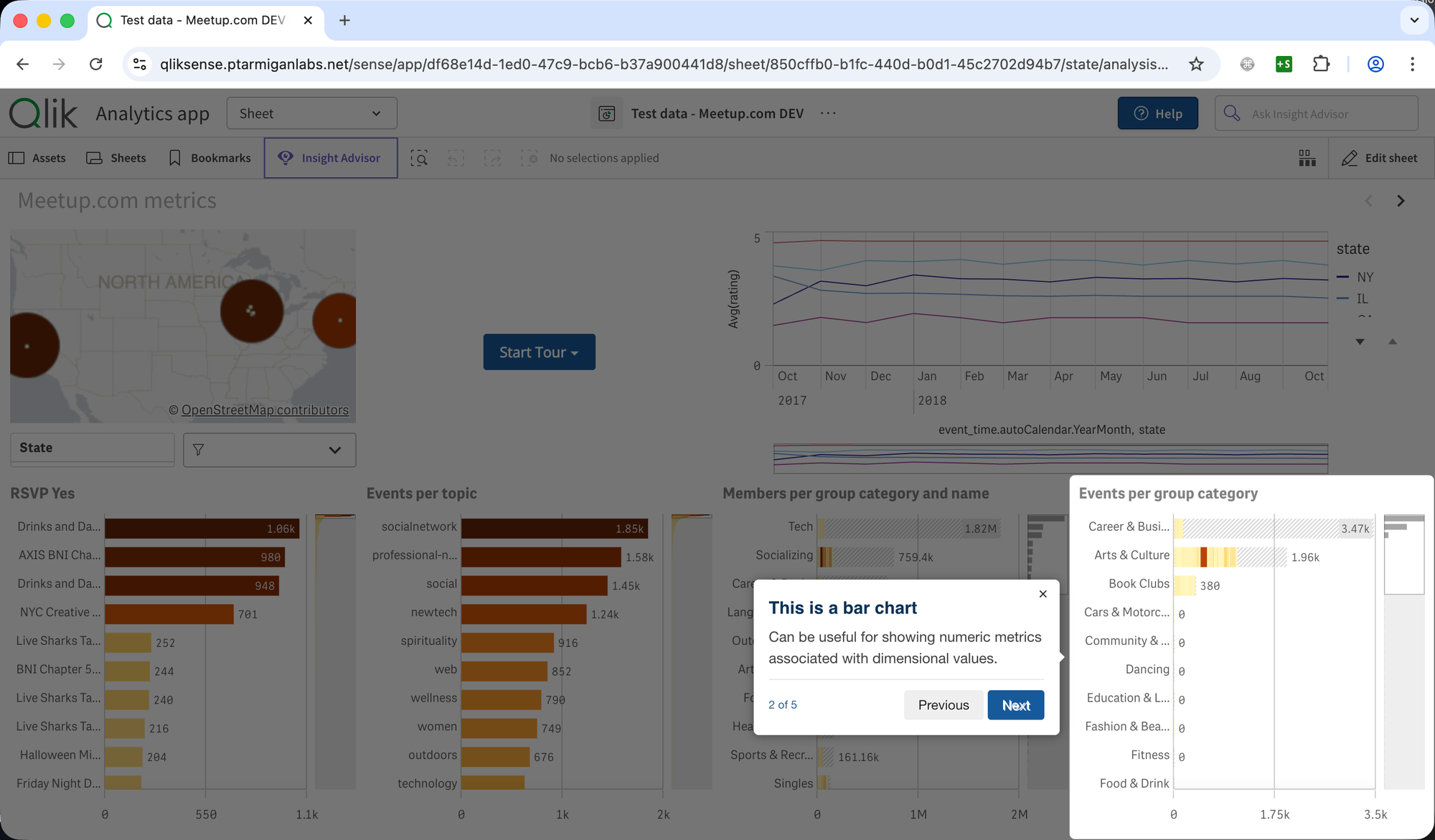Open the Sheets menu
This screenshot has height=840, width=1435.
click(x=116, y=159)
